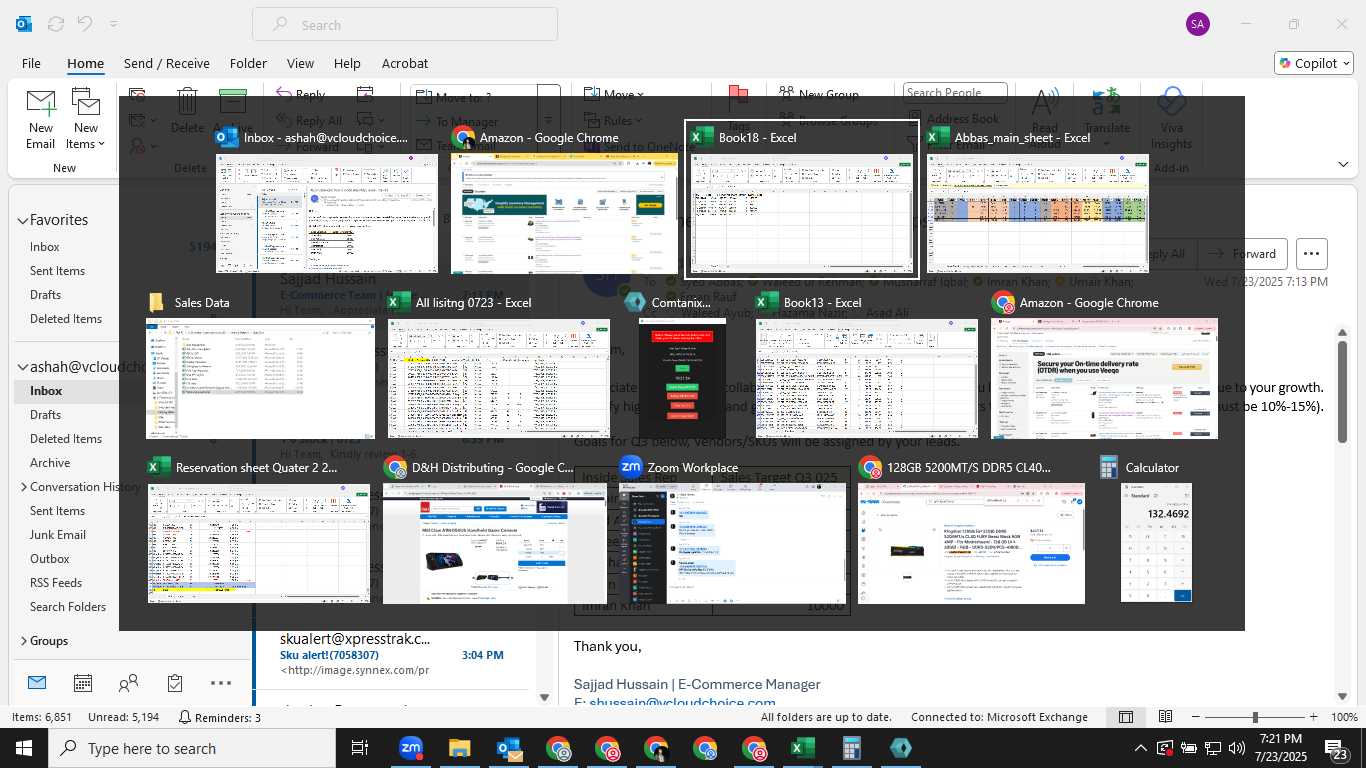Select the Inbox Outlook window thumbnail
The width and height of the screenshot is (1366, 768).
[327, 200]
